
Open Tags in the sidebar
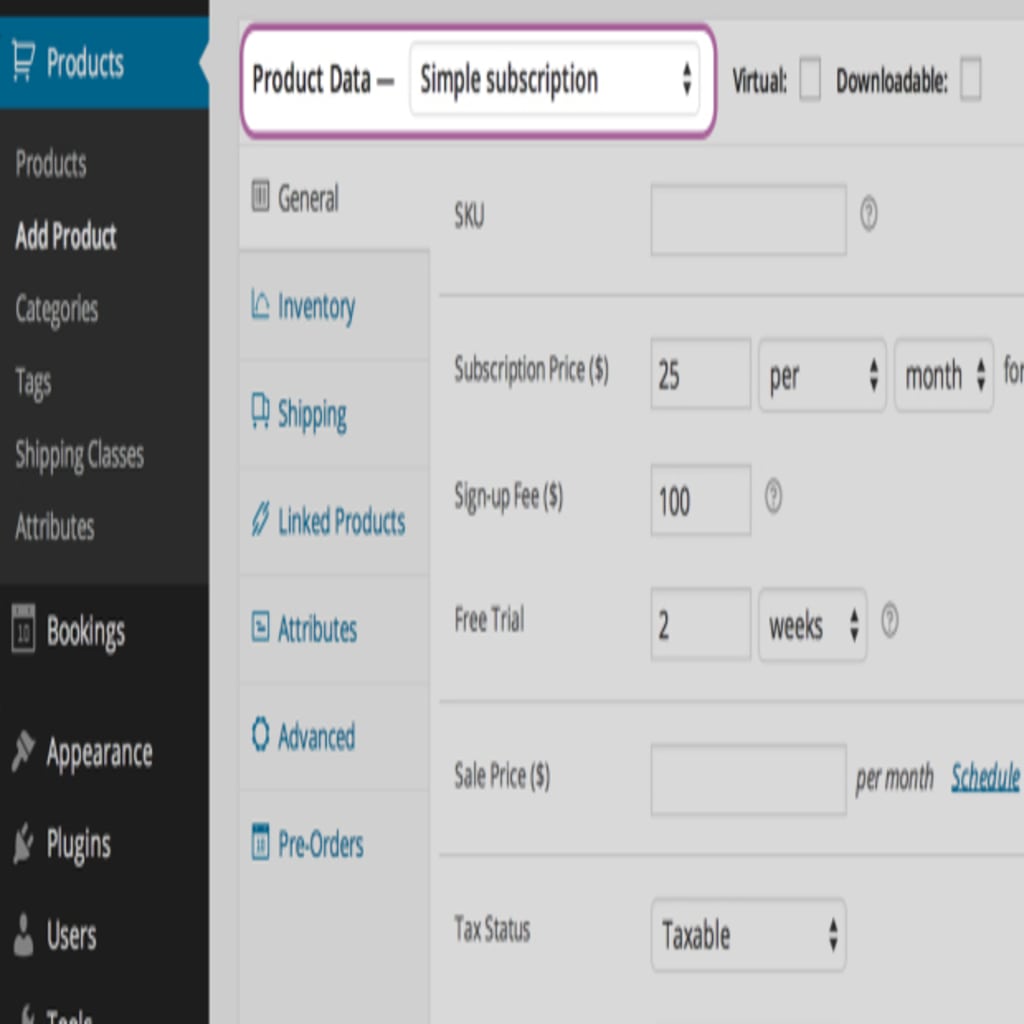(x=33, y=383)
